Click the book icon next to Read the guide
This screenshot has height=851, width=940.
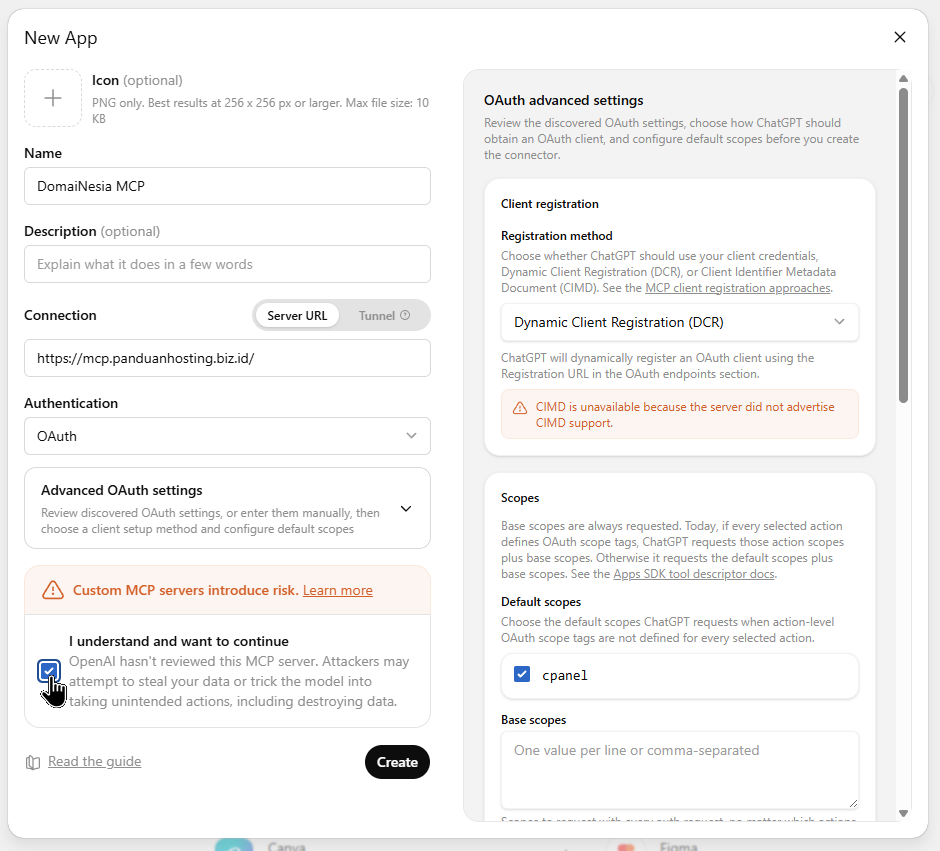point(33,762)
